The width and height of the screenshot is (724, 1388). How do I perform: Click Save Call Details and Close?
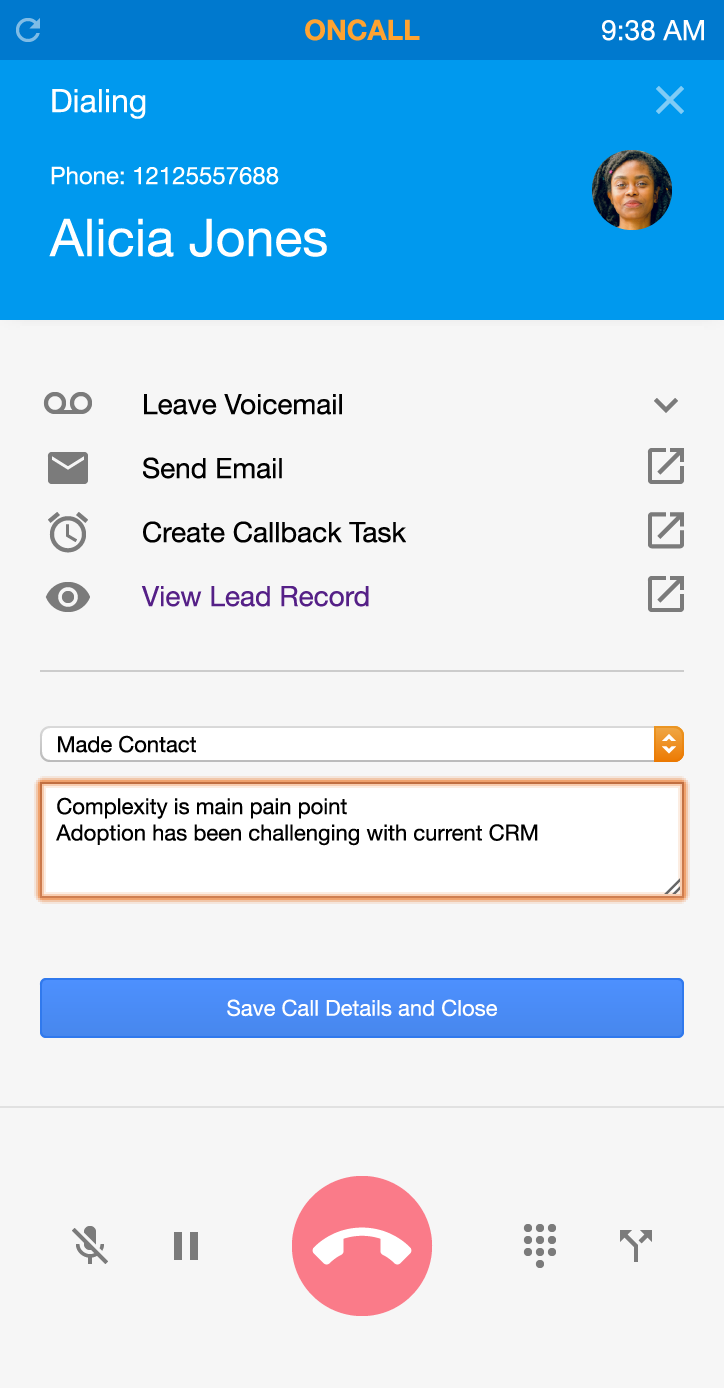coord(362,1008)
